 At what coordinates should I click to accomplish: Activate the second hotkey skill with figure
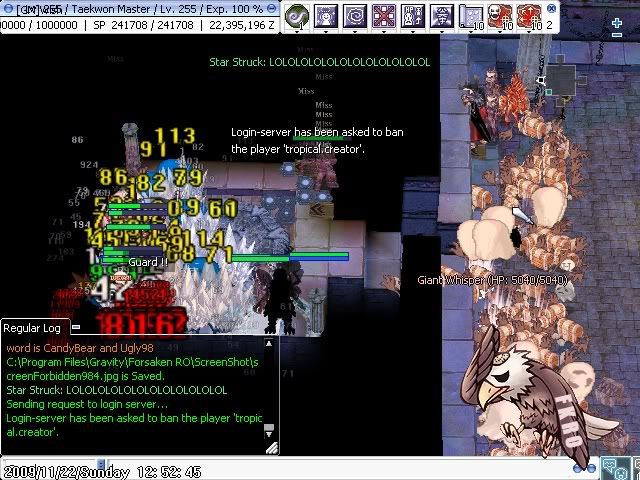(x=325, y=15)
